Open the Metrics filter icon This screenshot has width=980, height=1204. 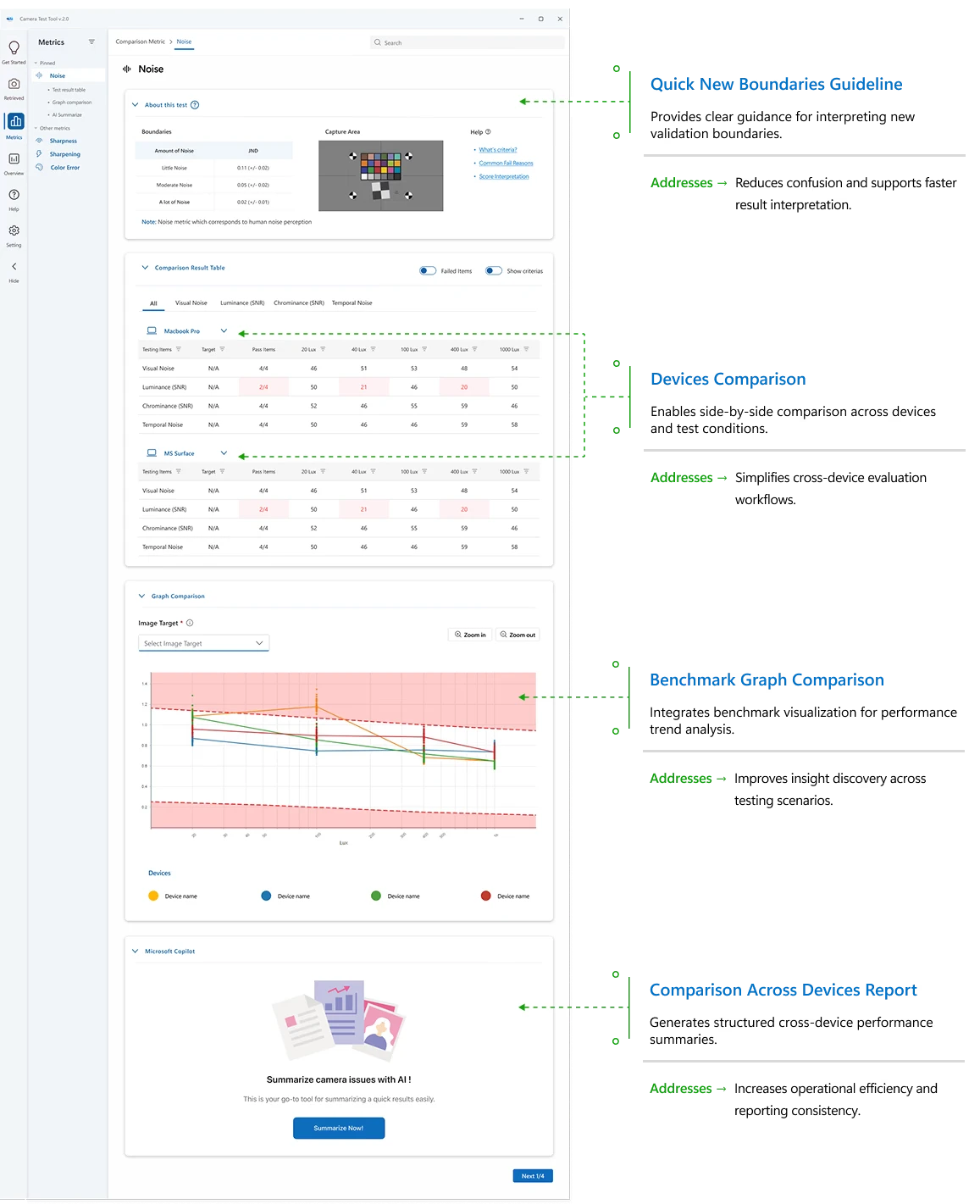(91, 42)
